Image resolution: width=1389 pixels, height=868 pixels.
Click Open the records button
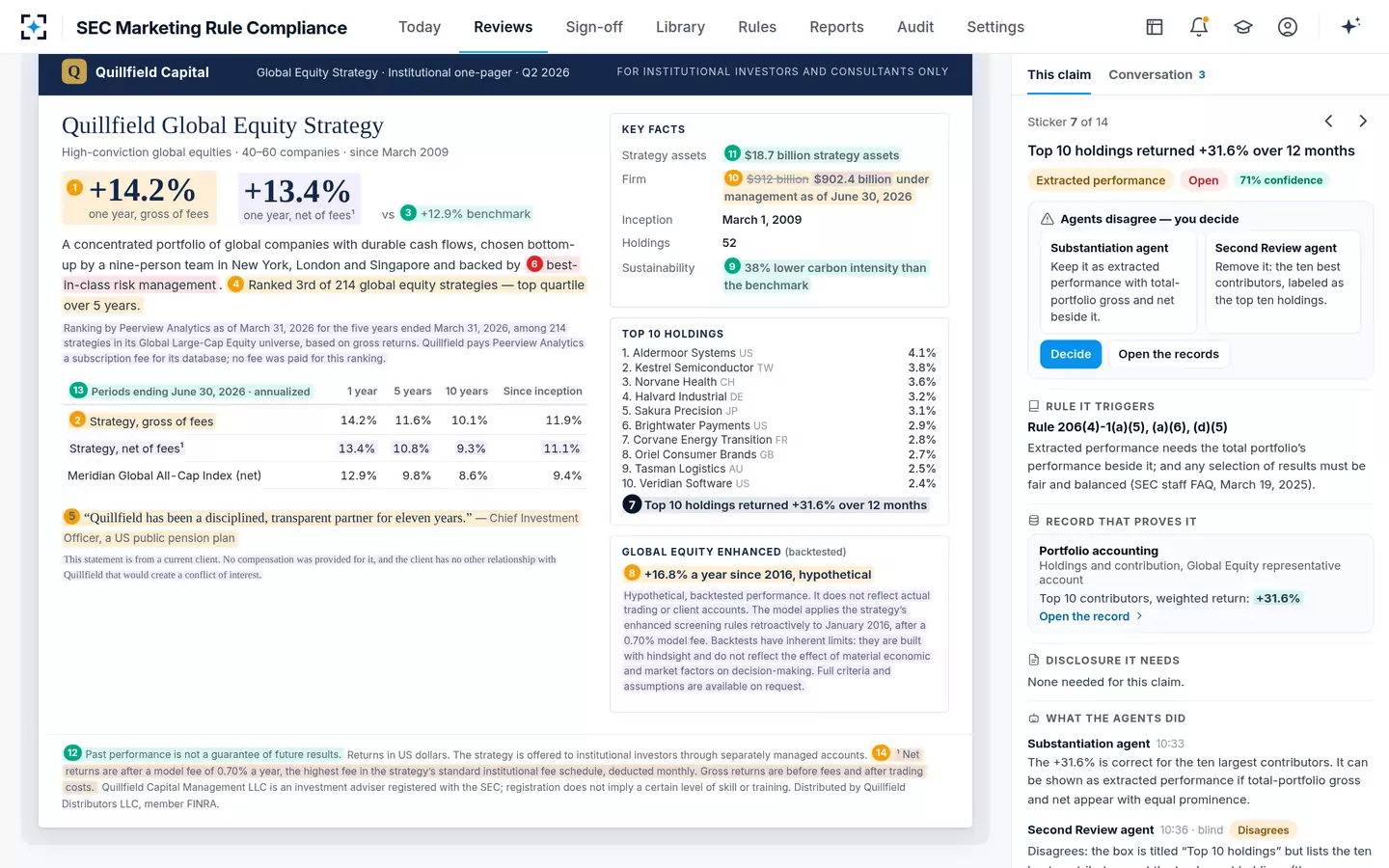coord(1168,354)
